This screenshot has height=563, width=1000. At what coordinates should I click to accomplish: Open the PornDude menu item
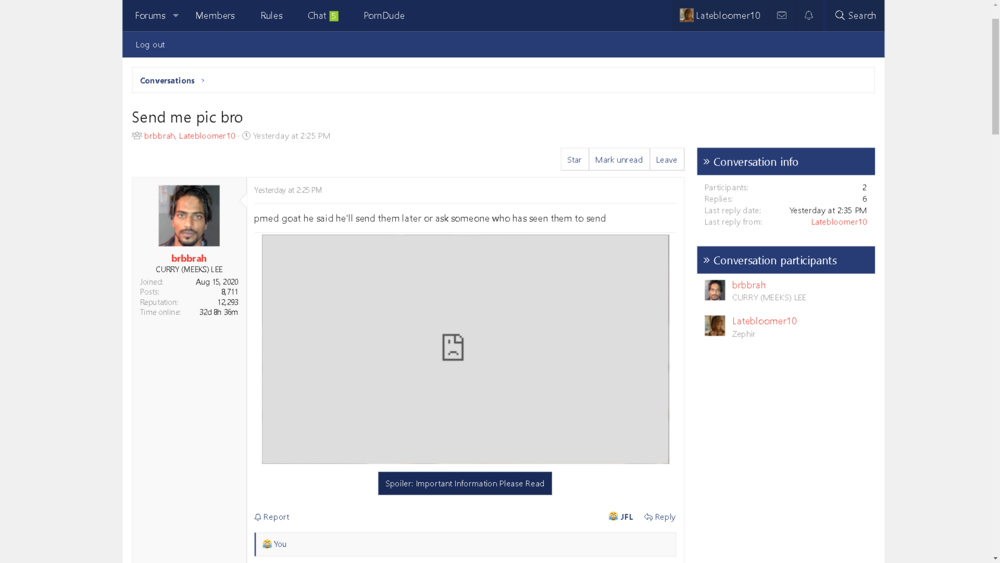pyautogui.click(x=384, y=15)
